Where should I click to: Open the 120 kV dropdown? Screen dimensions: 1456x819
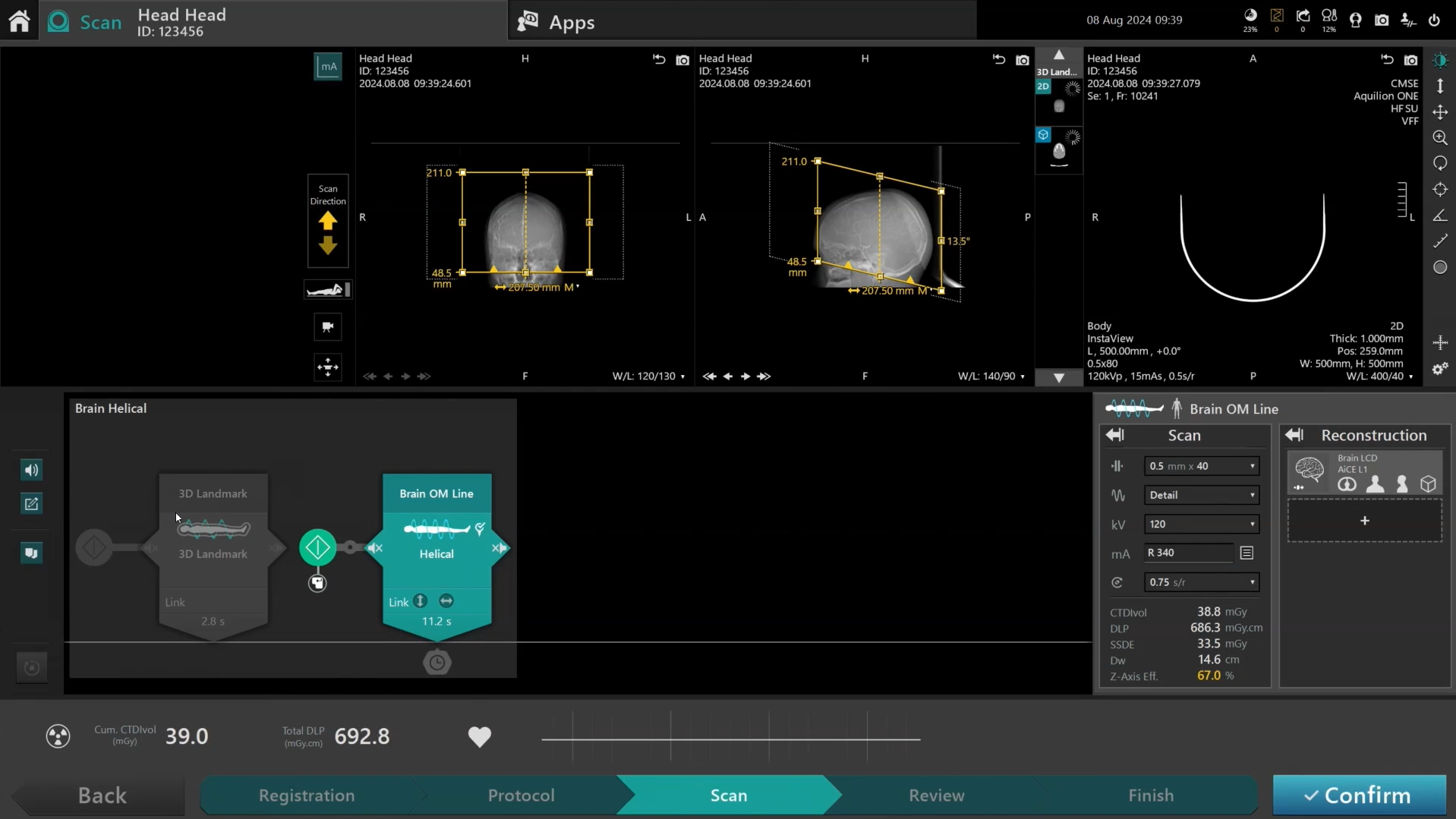click(1202, 524)
